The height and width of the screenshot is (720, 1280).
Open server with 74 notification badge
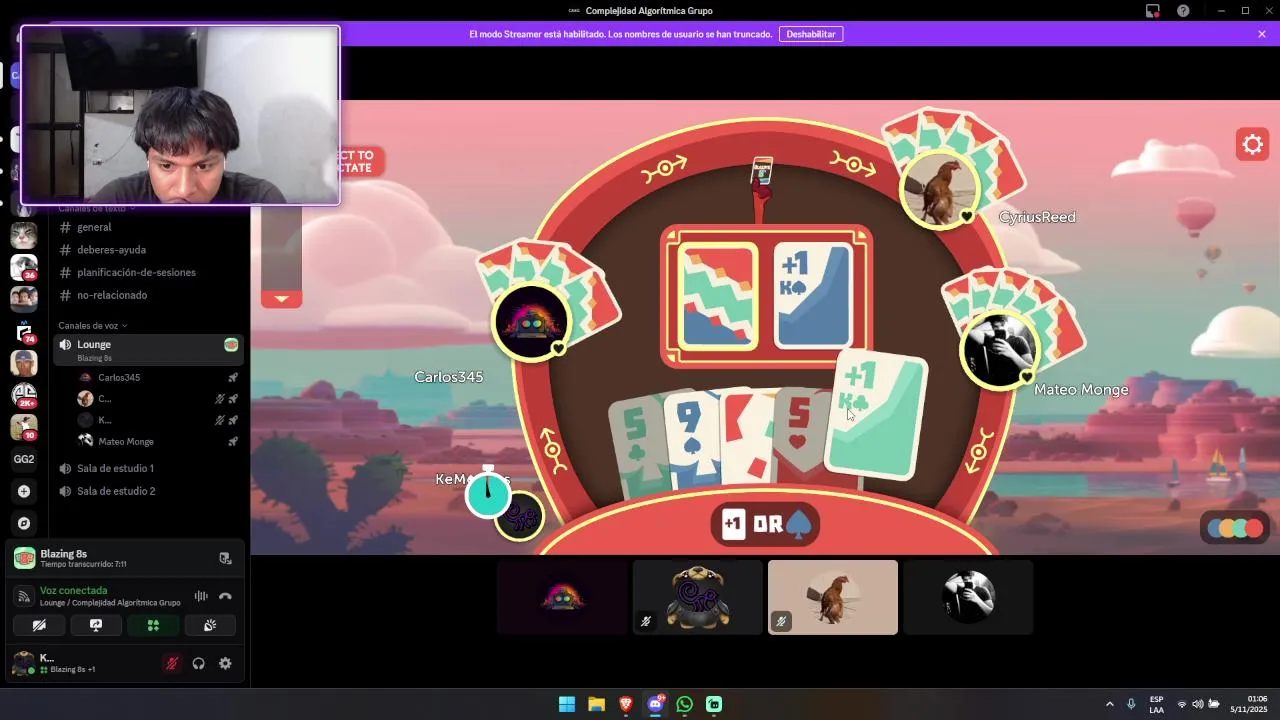[x=24, y=331]
